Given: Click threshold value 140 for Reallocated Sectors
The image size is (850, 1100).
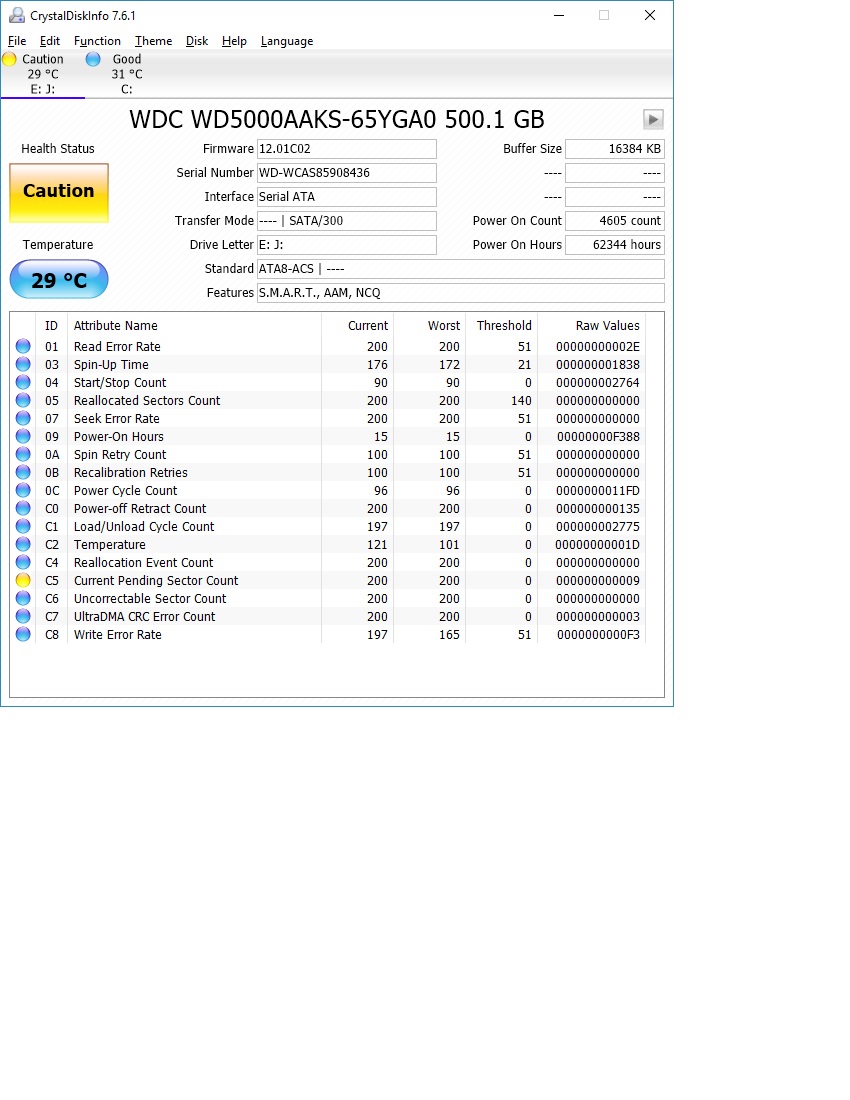Looking at the screenshot, I should (521, 401).
